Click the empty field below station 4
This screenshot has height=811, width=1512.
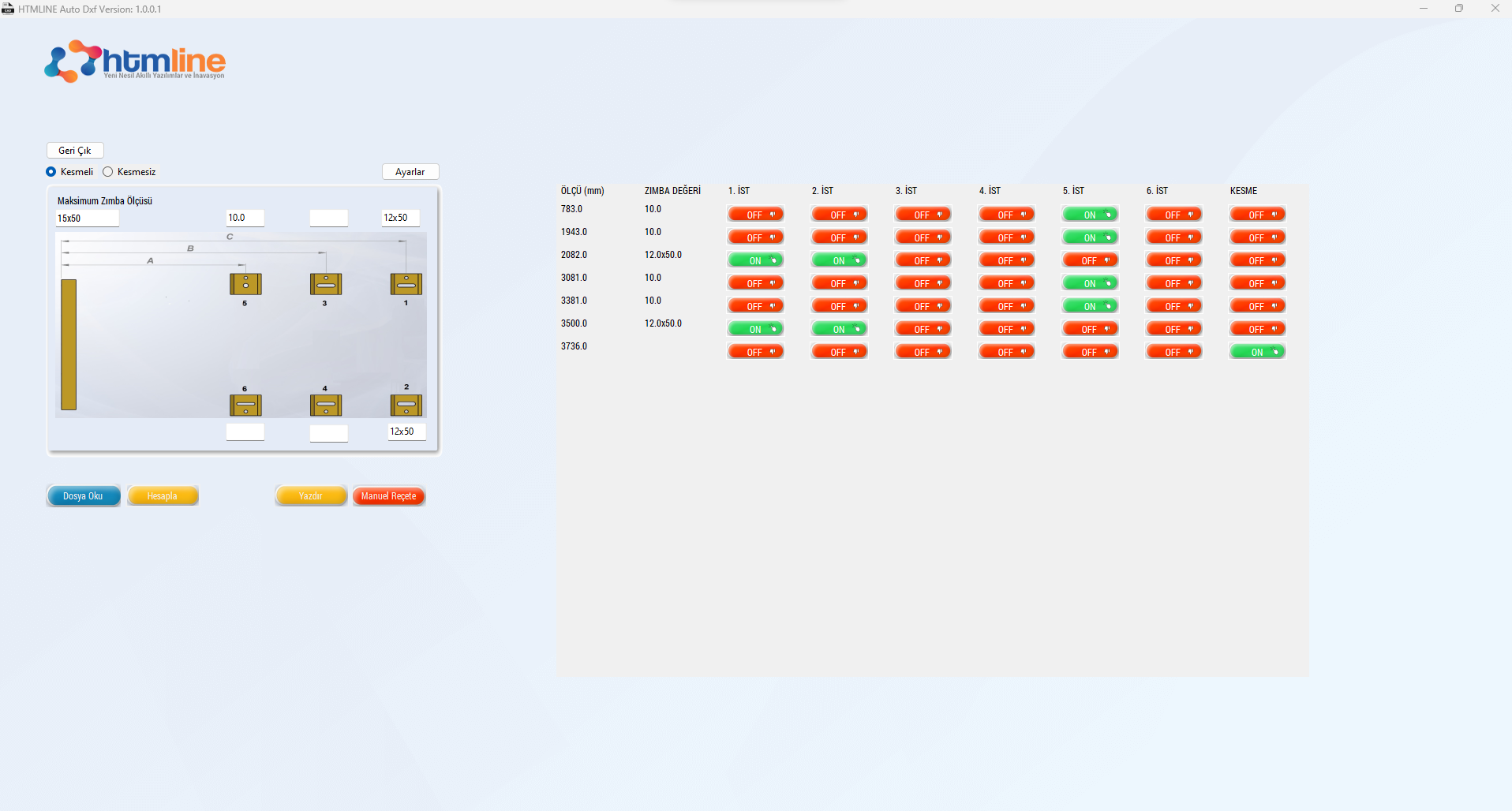(x=329, y=433)
